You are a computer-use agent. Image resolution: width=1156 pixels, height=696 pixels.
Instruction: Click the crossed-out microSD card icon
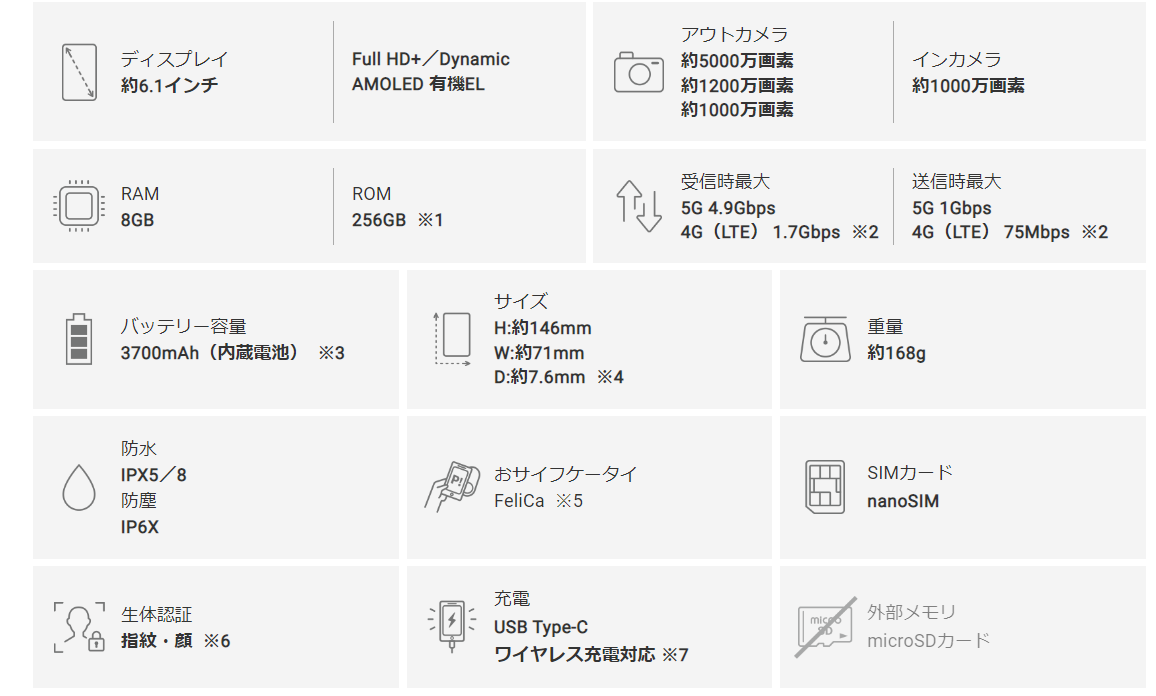click(x=826, y=627)
